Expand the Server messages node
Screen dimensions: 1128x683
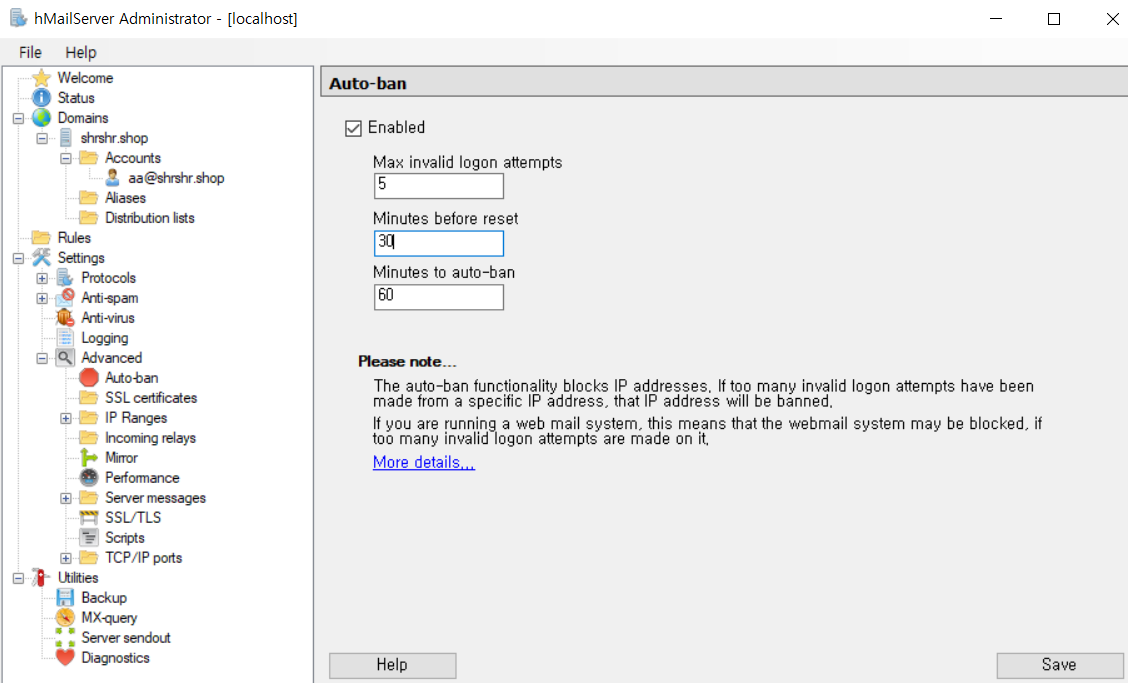[x=65, y=498]
